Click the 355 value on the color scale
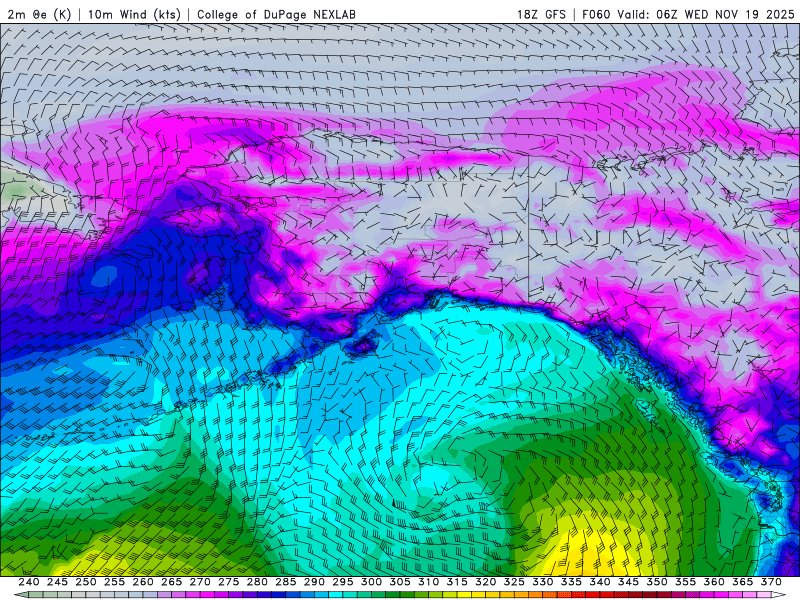 pos(686,582)
